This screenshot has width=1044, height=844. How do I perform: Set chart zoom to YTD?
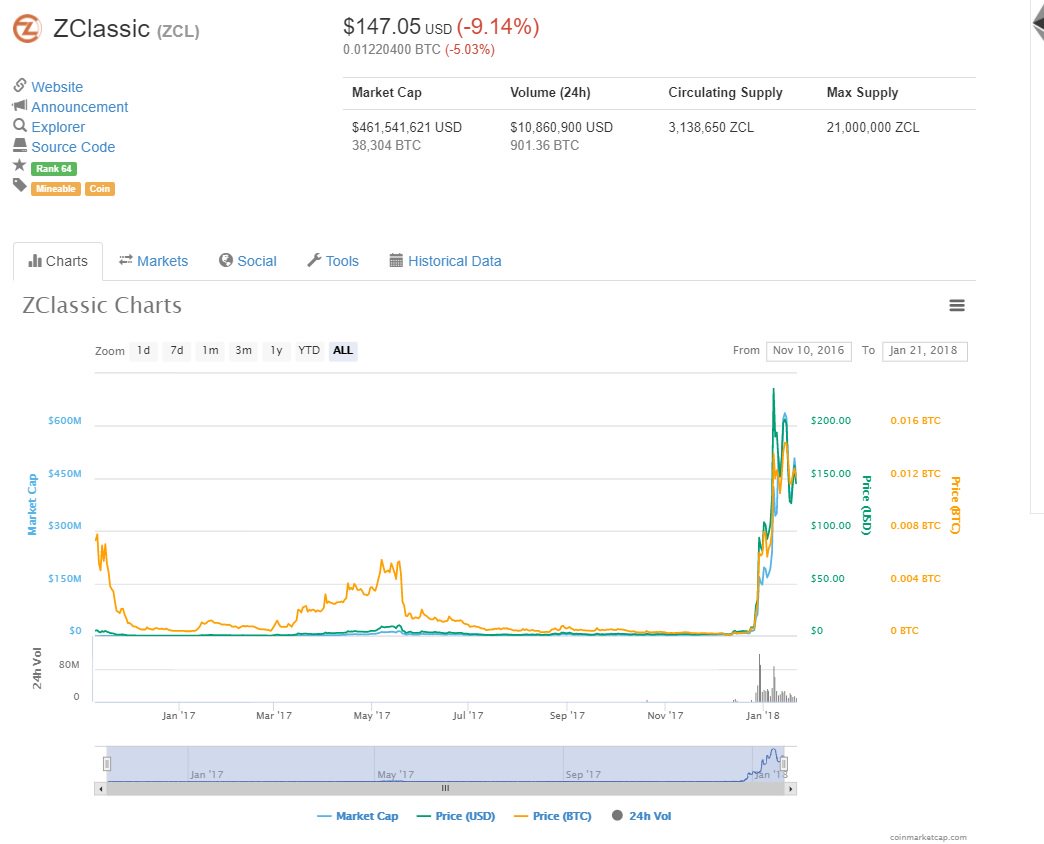[x=309, y=351]
